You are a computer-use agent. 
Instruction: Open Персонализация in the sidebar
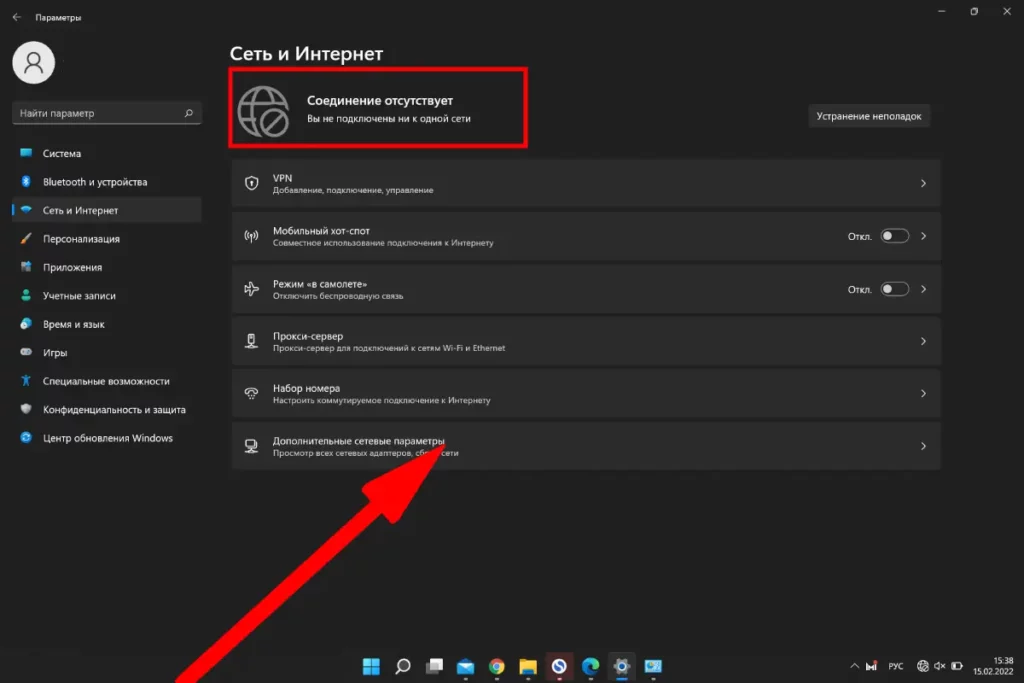tap(81, 239)
